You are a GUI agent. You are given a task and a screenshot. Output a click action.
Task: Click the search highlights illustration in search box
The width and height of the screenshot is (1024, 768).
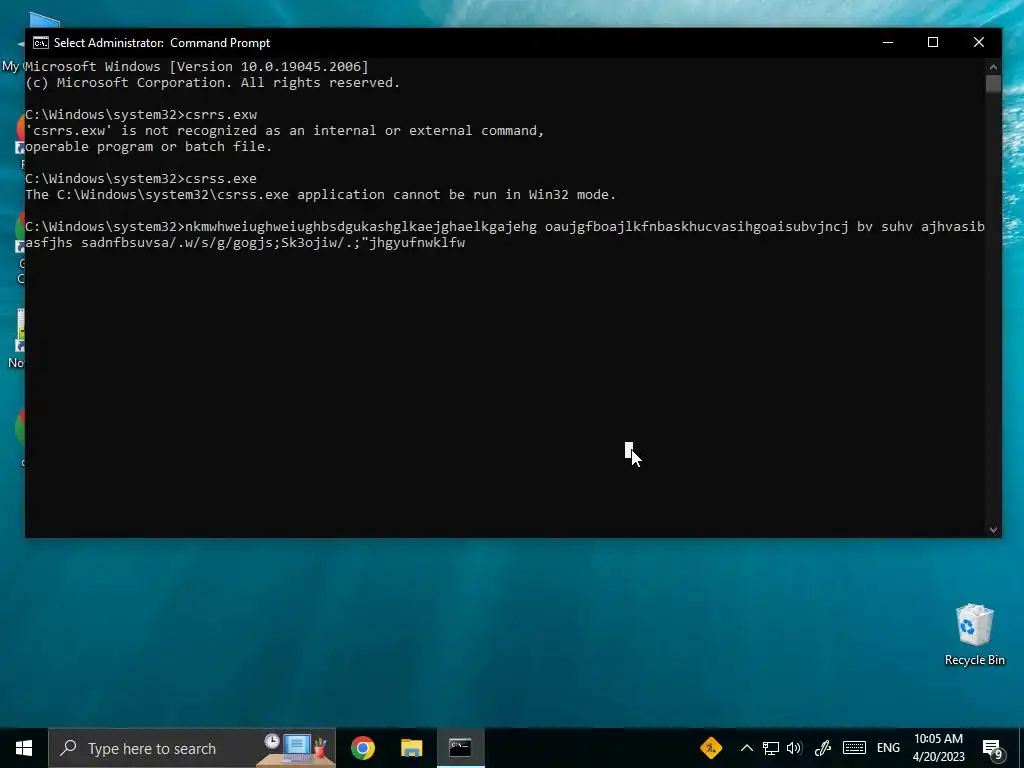(296, 749)
